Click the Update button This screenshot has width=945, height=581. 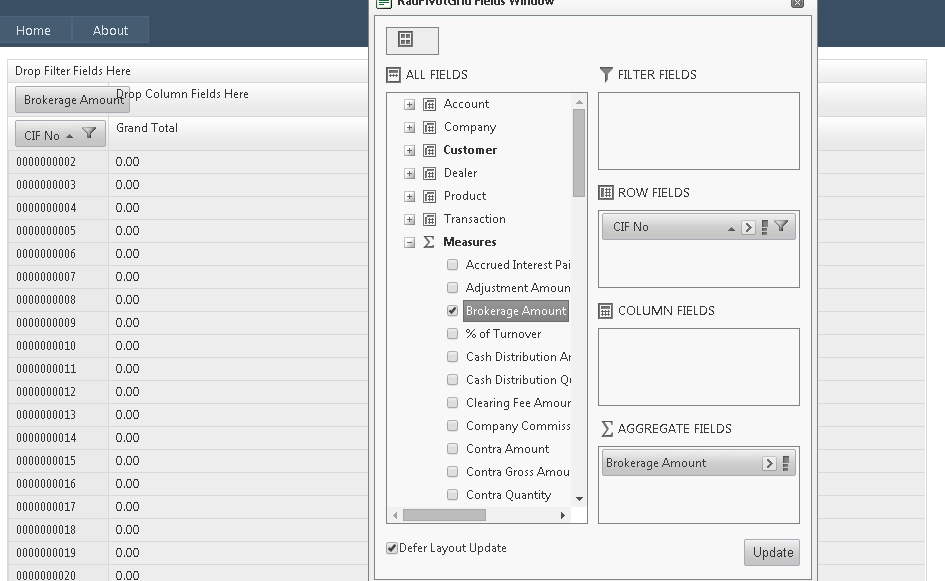coord(772,553)
